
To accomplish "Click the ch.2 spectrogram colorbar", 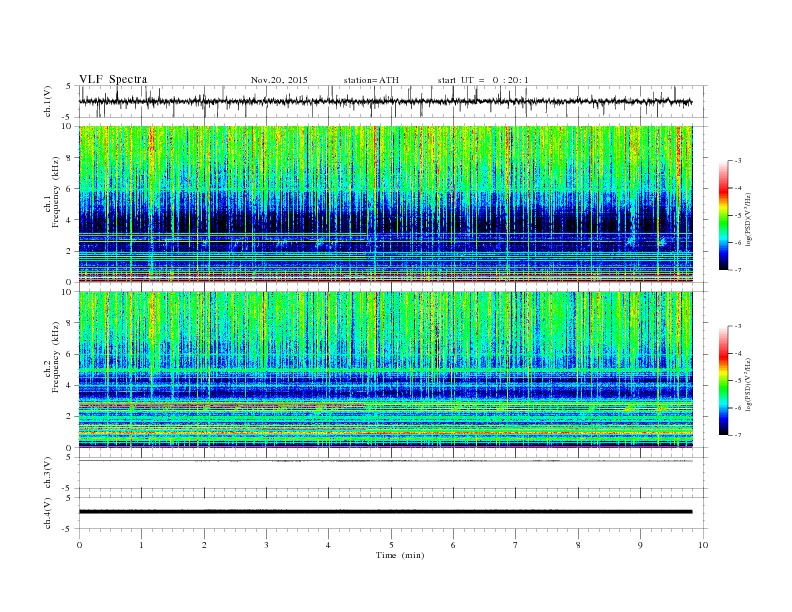I will [723, 381].
